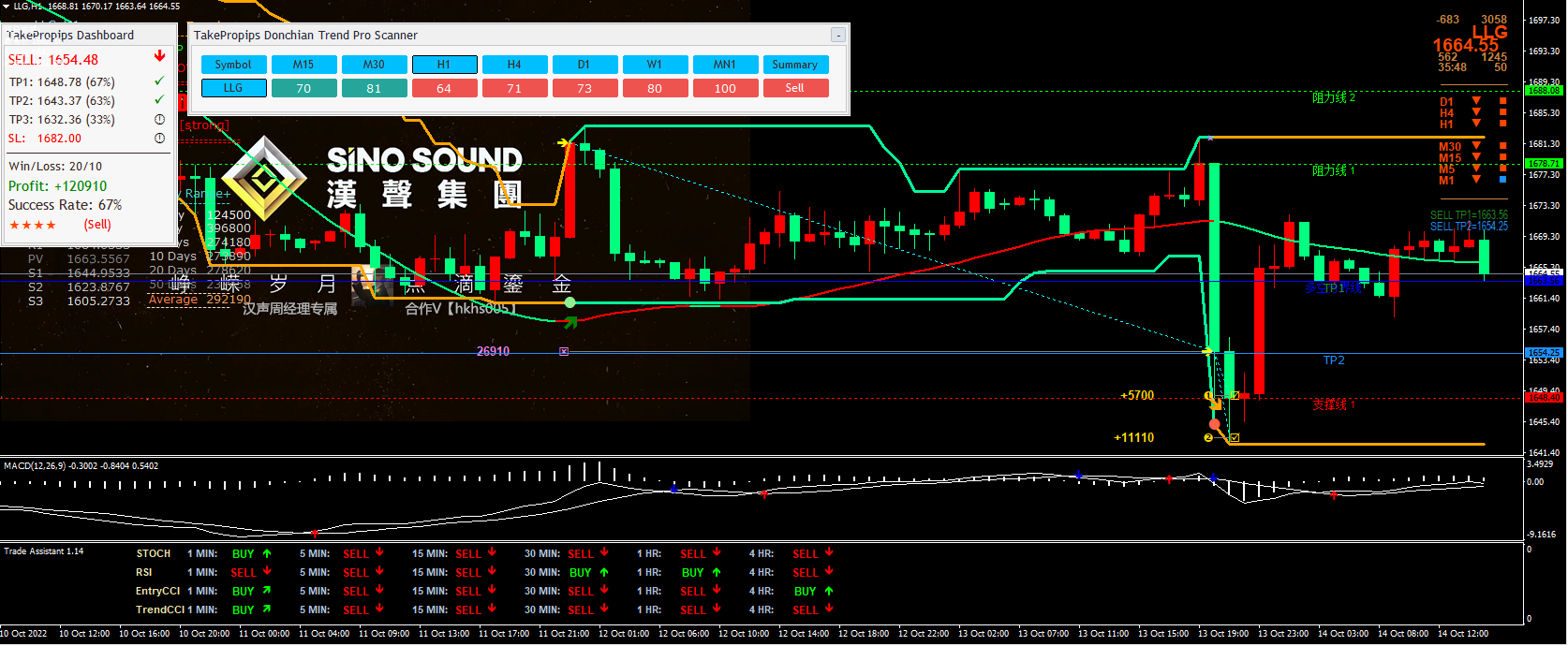The width and height of the screenshot is (1568, 646).
Task: Click the Profit: +120910 text
Action: pyautogui.click(x=58, y=186)
